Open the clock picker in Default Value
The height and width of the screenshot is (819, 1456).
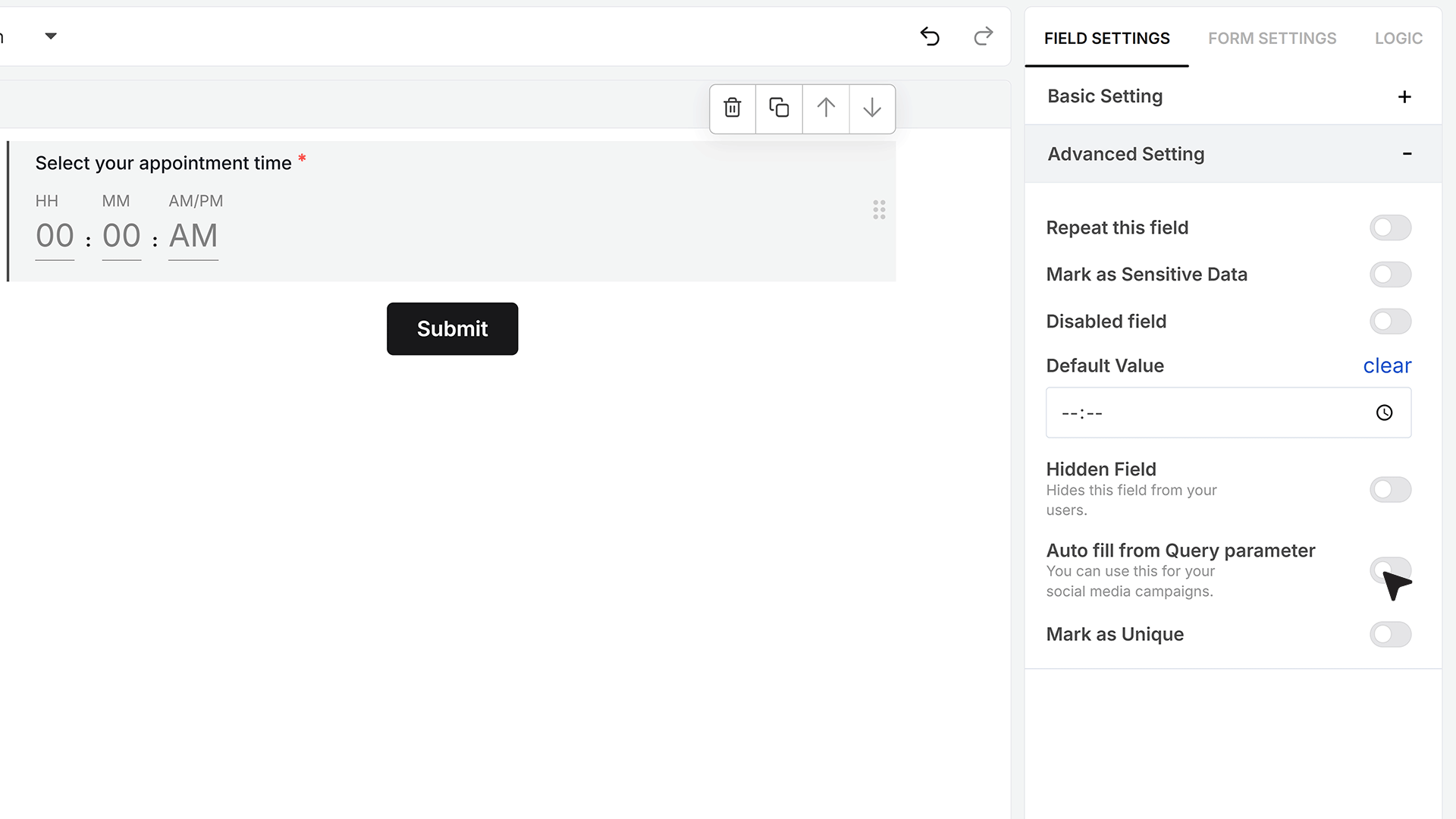coord(1384,413)
